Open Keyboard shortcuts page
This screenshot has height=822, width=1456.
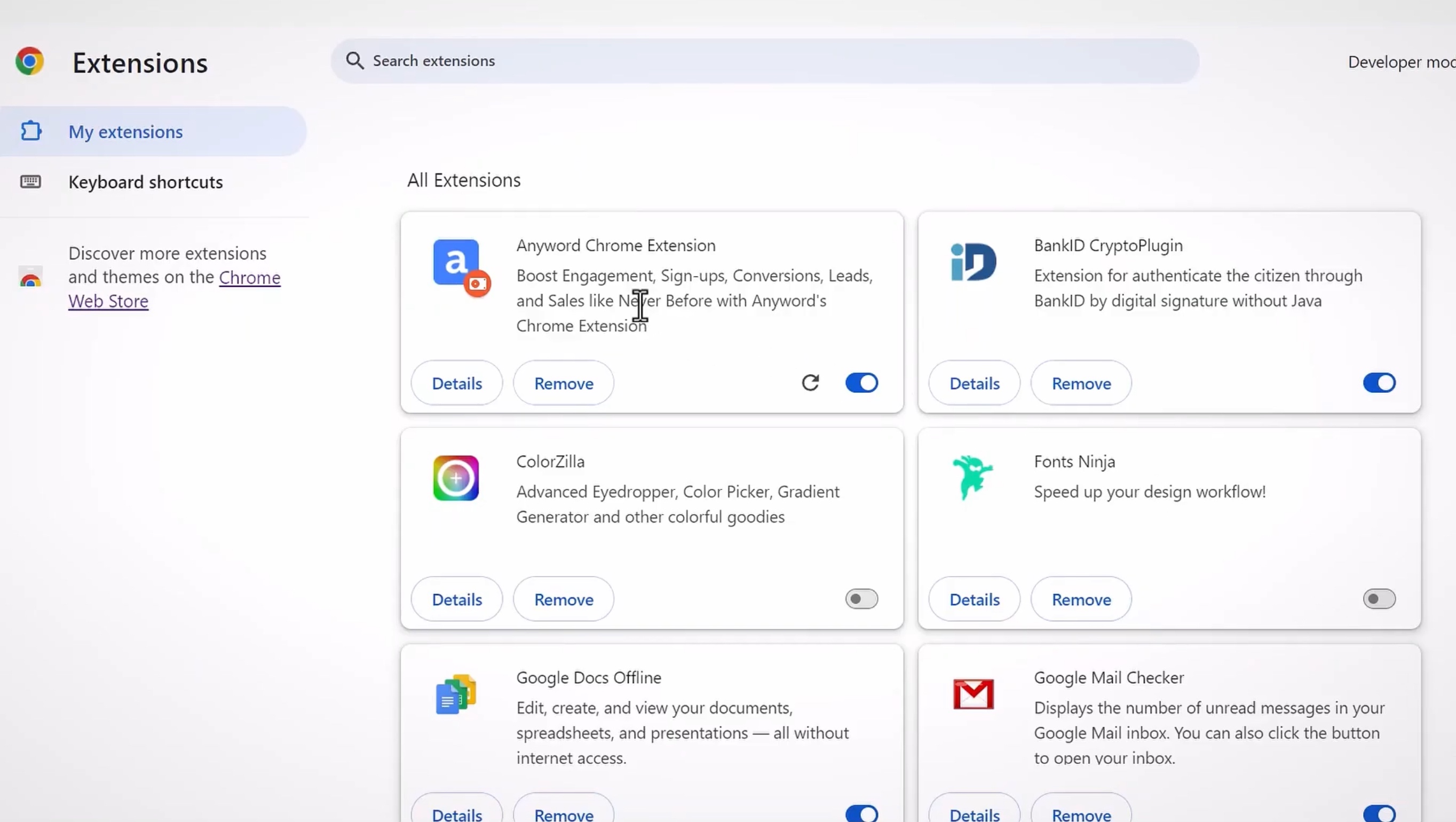145,182
